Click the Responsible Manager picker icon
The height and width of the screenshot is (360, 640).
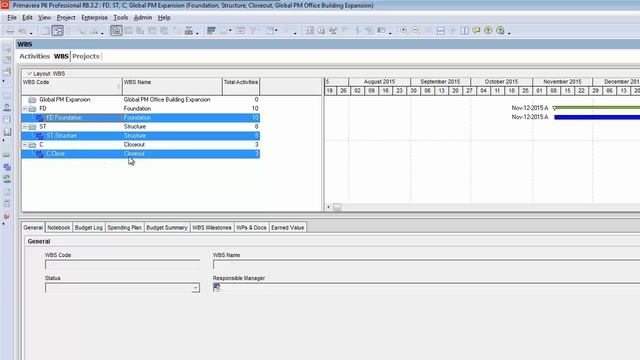click(x=217, y=288)
